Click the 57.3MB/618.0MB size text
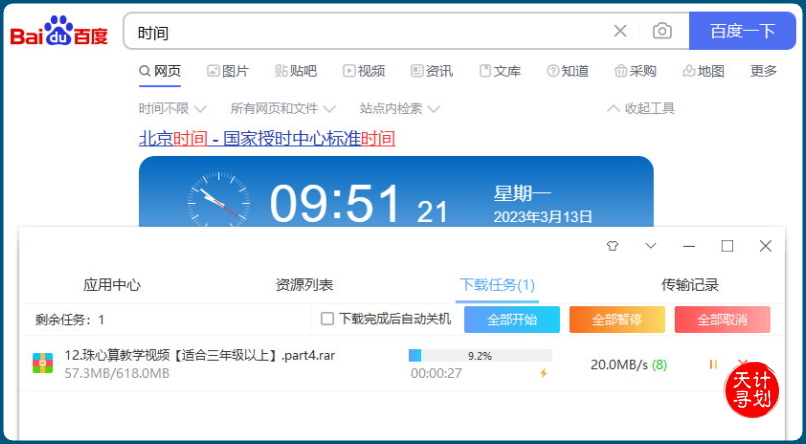 [x=117, y=374]
